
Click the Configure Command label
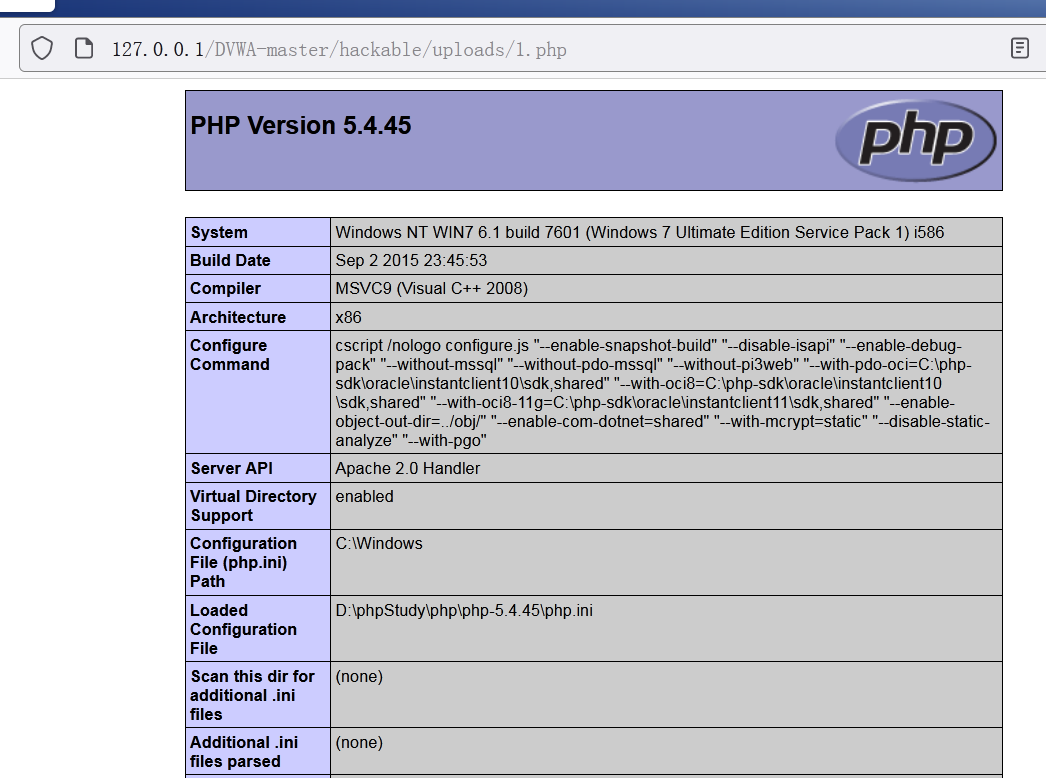pos(229,355)
